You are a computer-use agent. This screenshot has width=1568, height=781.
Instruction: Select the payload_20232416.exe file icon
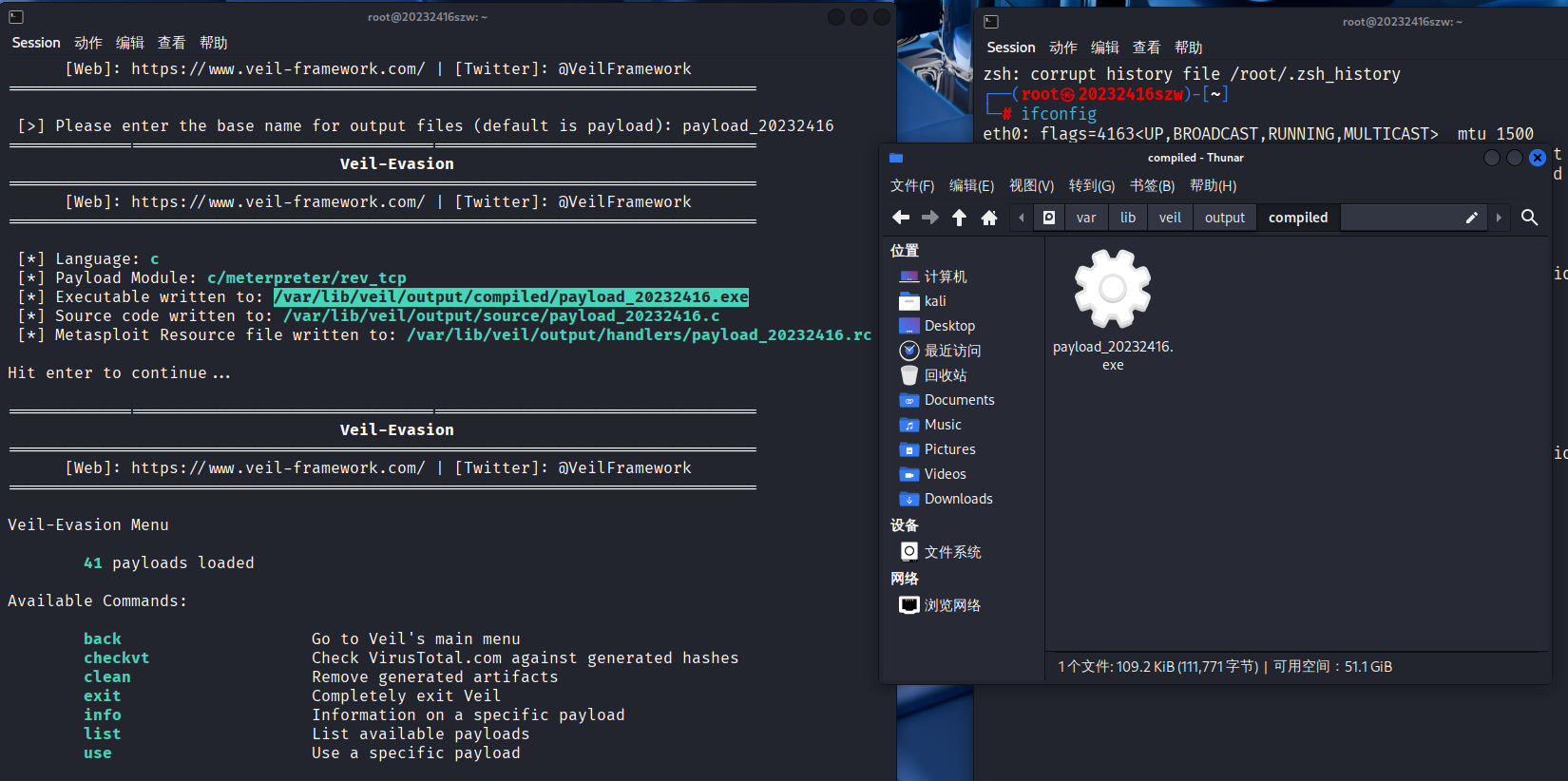pyautogui.click(x=1113, y=289)
